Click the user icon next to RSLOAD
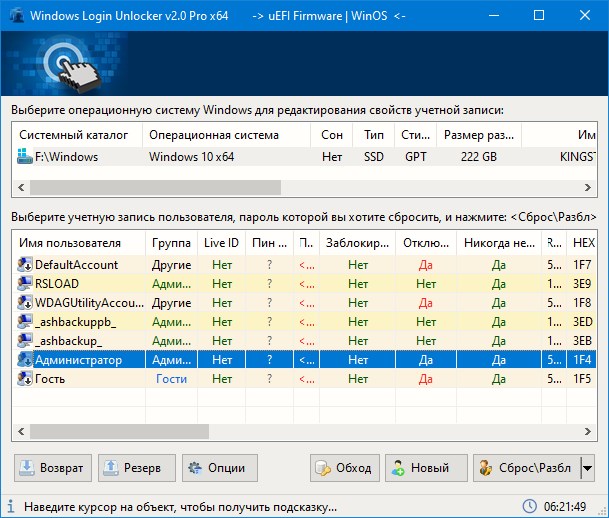The width and height of the screenshot is (609, 518). click(x=24, y=284)
